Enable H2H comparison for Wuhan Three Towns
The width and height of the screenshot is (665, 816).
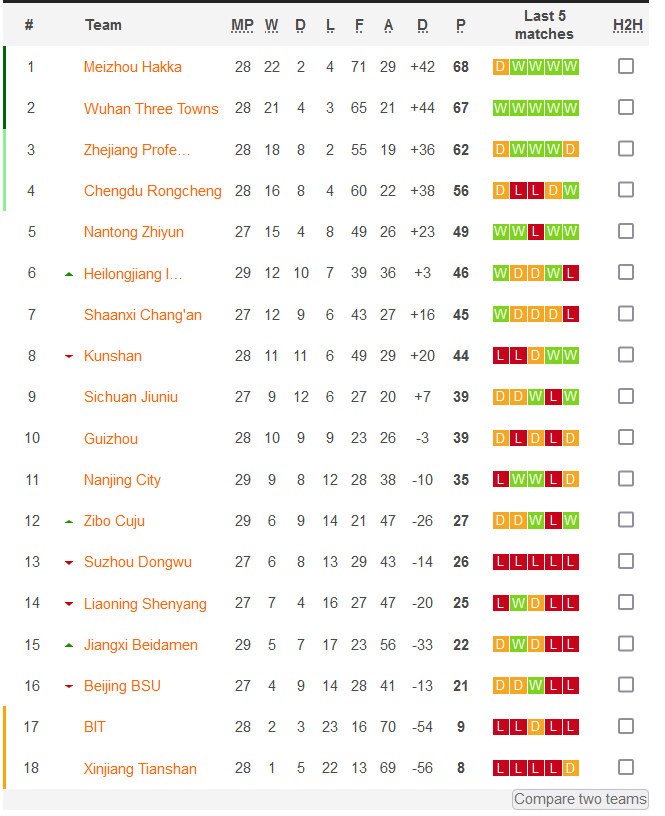coord(626,107)
